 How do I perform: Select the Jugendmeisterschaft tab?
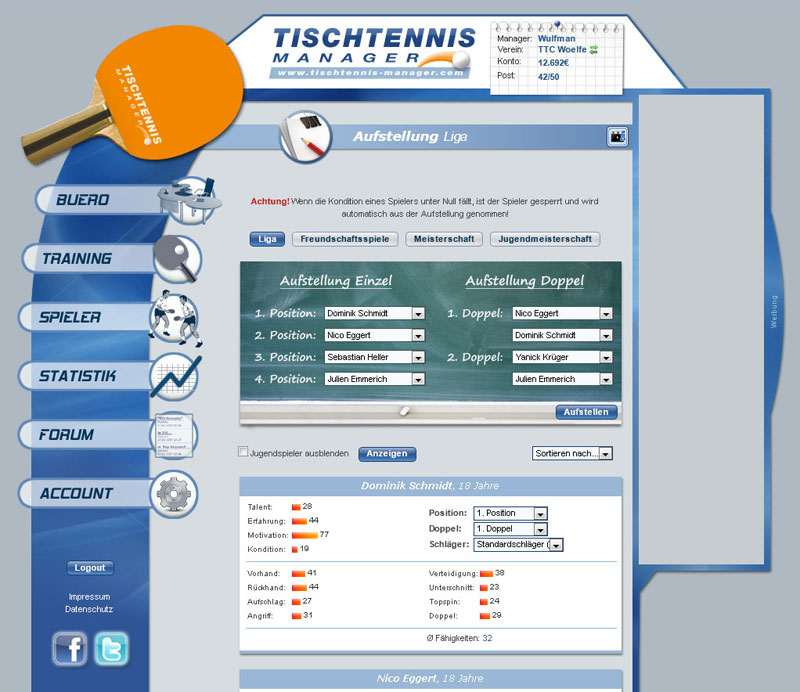(x=545, y=239)
